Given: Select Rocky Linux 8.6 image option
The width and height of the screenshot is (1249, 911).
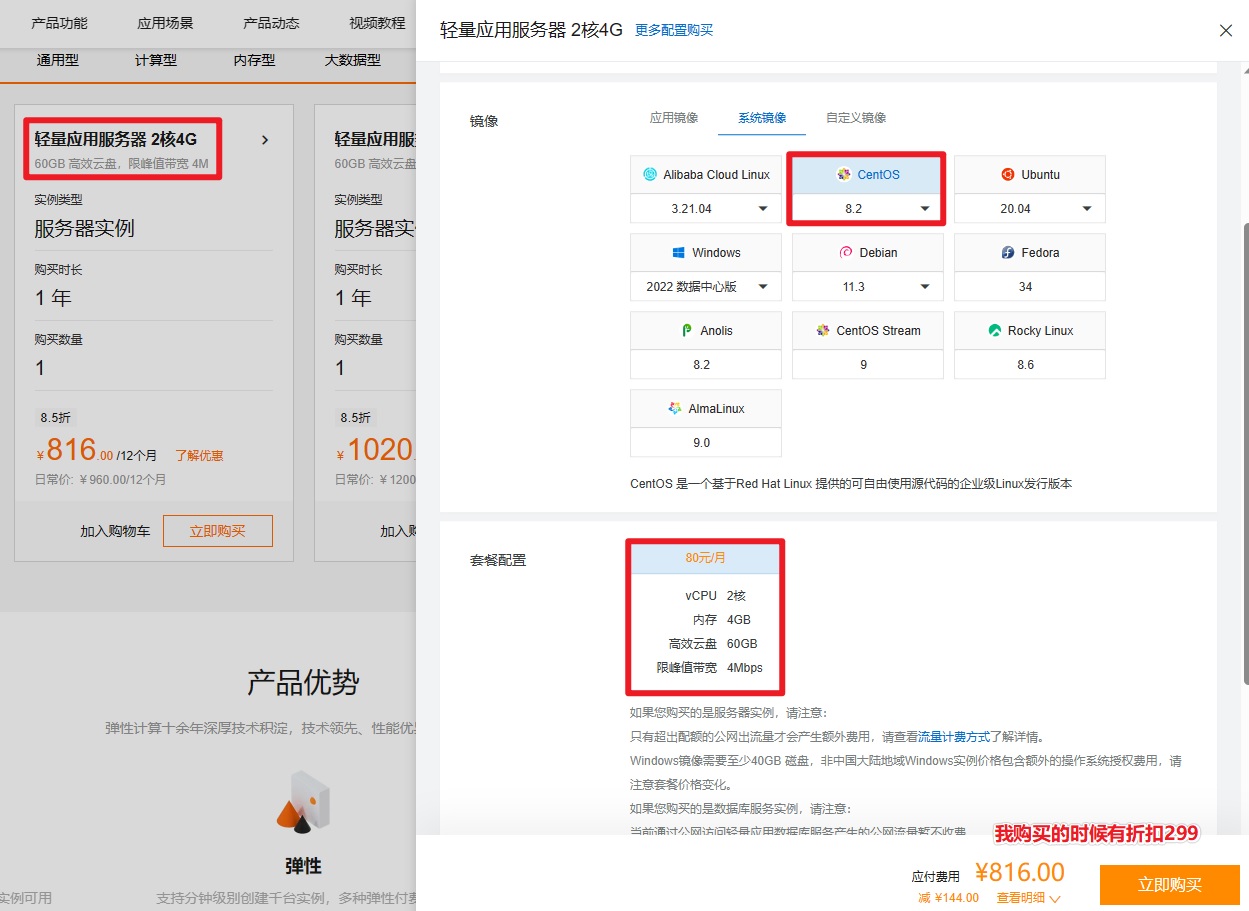Looking at the screenshot, I should (x=1030, y=345).
